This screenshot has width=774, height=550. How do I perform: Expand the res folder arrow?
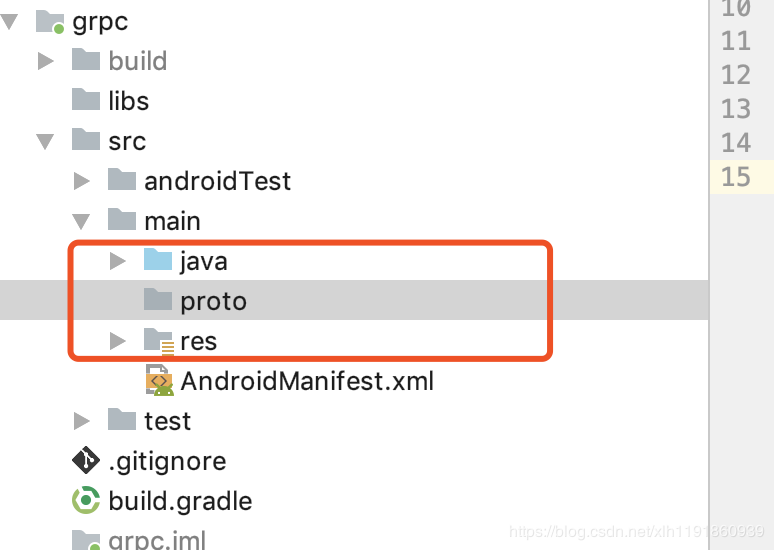point(117,341)
